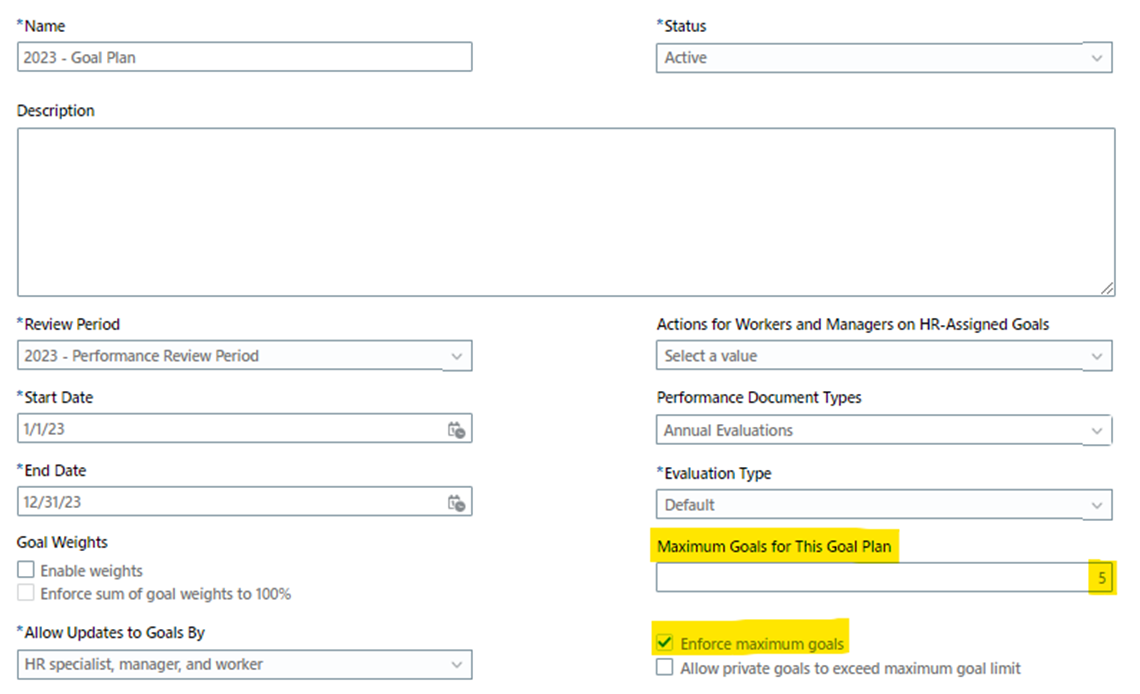The height and width of the screenshot is (694, 1140).
Task: Click the Enable weights label text
Action: (92, 570)
